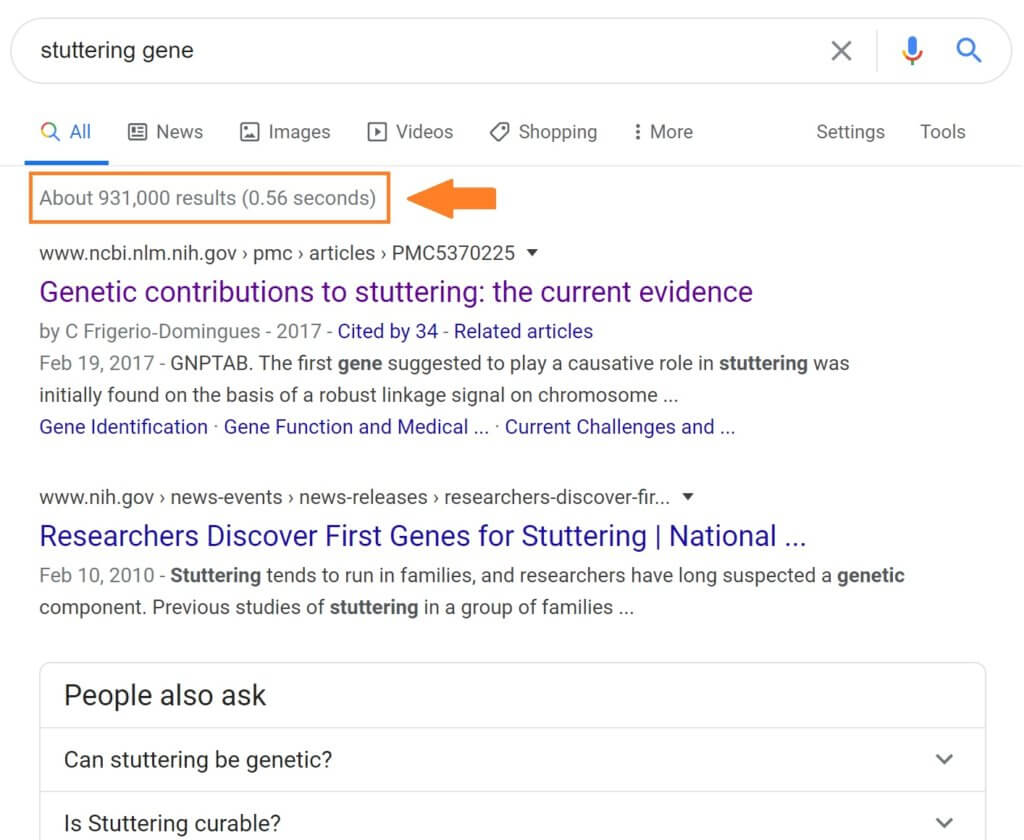Click the 'About 931,000 results' count text
Viewport: 1024px width, 840px height.
pos(208,198)
